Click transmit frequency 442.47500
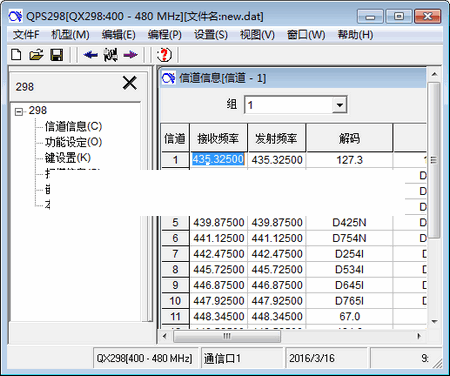 [277, 254]
